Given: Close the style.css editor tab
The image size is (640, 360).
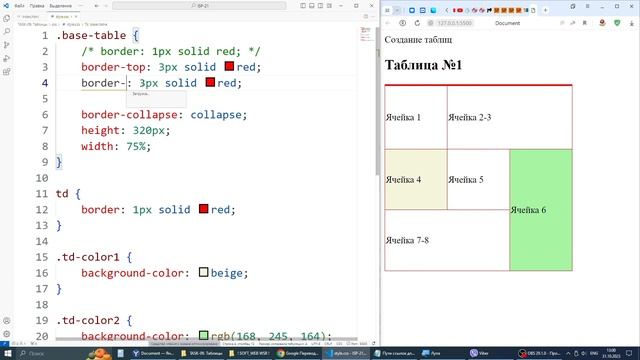Looking at the screenshot, I should click(76, 16).
